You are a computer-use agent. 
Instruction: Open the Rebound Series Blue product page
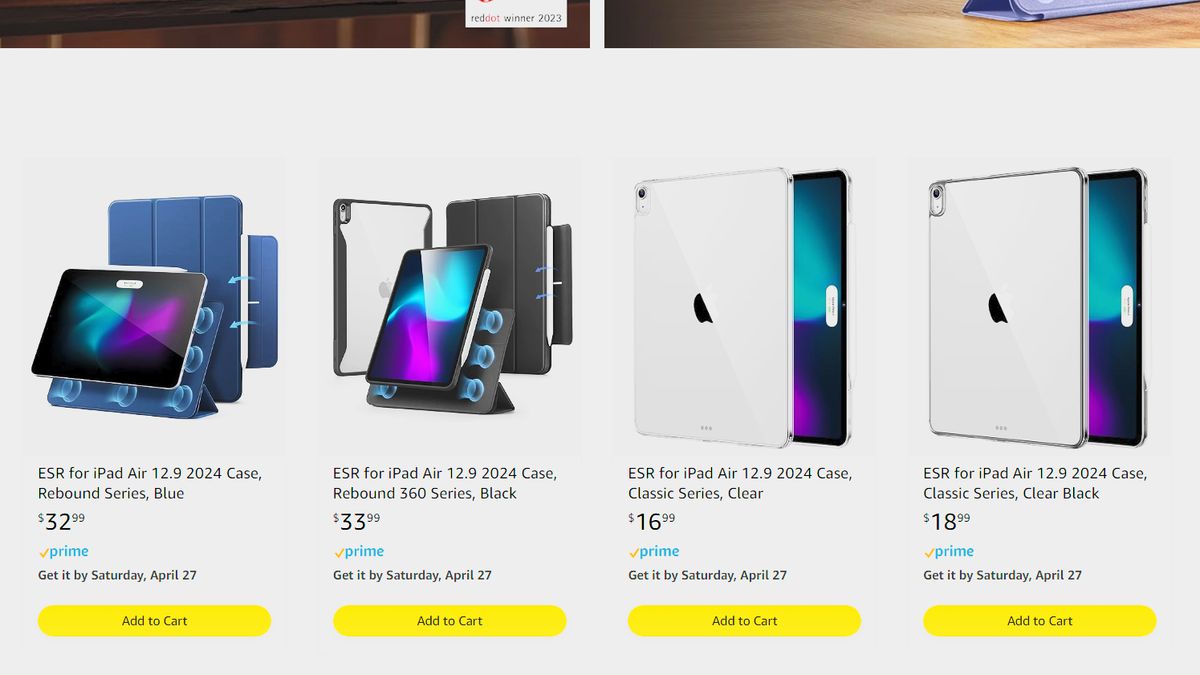click(x=148, y=483)
